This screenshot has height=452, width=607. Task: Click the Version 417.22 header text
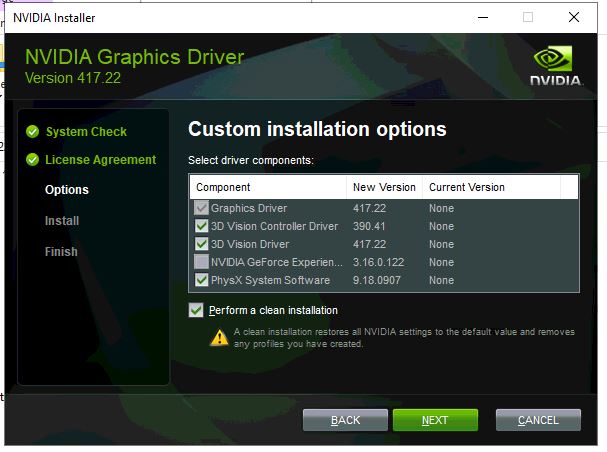73,78
